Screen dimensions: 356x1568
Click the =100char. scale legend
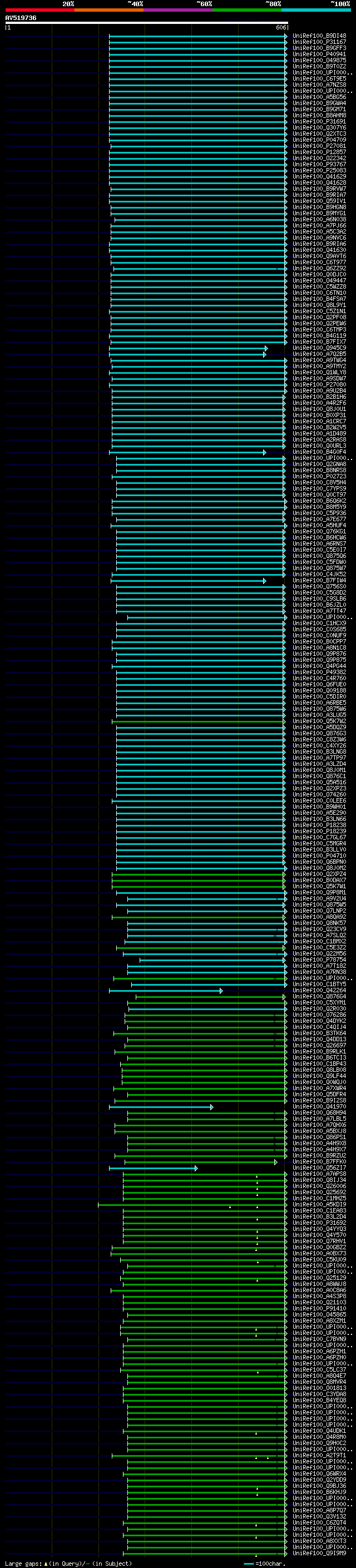pyautogui.click(x=264, y=1564)
